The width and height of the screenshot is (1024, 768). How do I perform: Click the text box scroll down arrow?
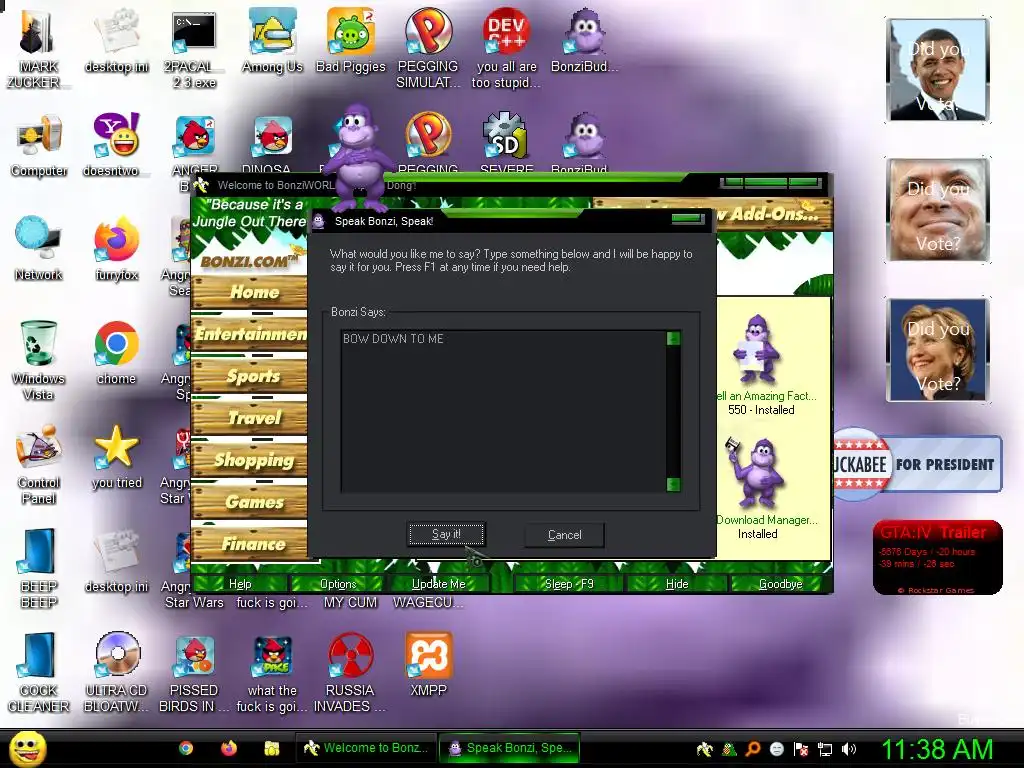pyautogui.click(x=673, y=484)
